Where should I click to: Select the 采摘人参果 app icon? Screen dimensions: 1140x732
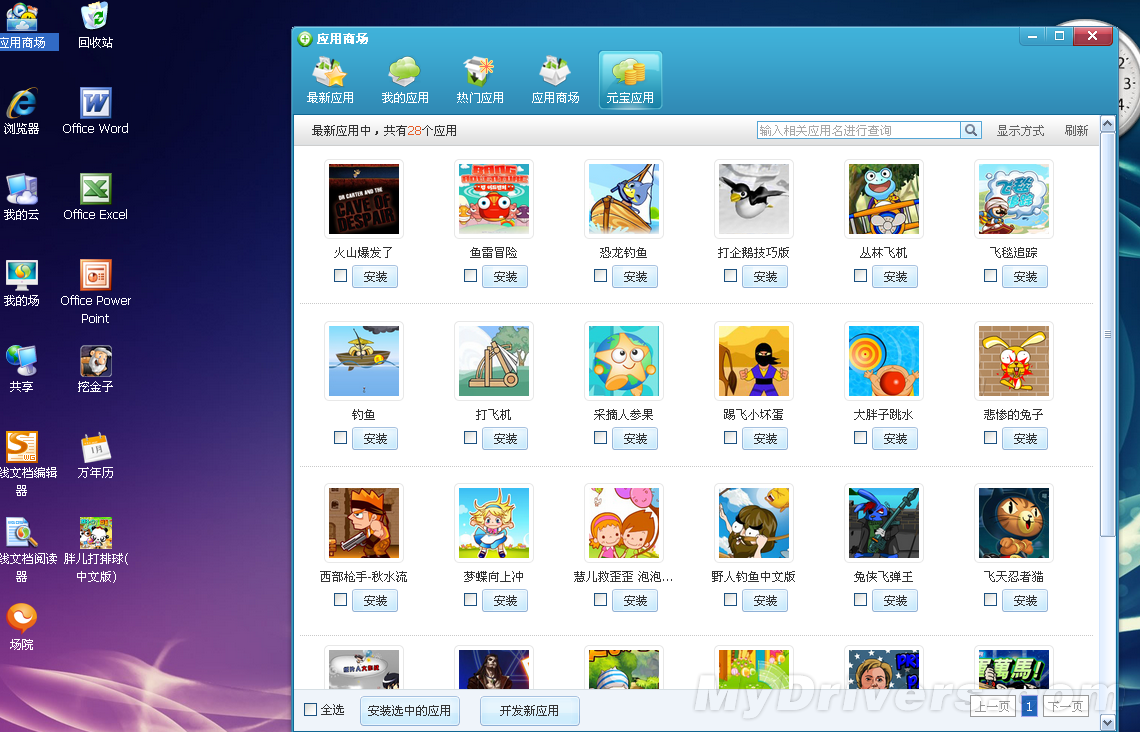624,361
